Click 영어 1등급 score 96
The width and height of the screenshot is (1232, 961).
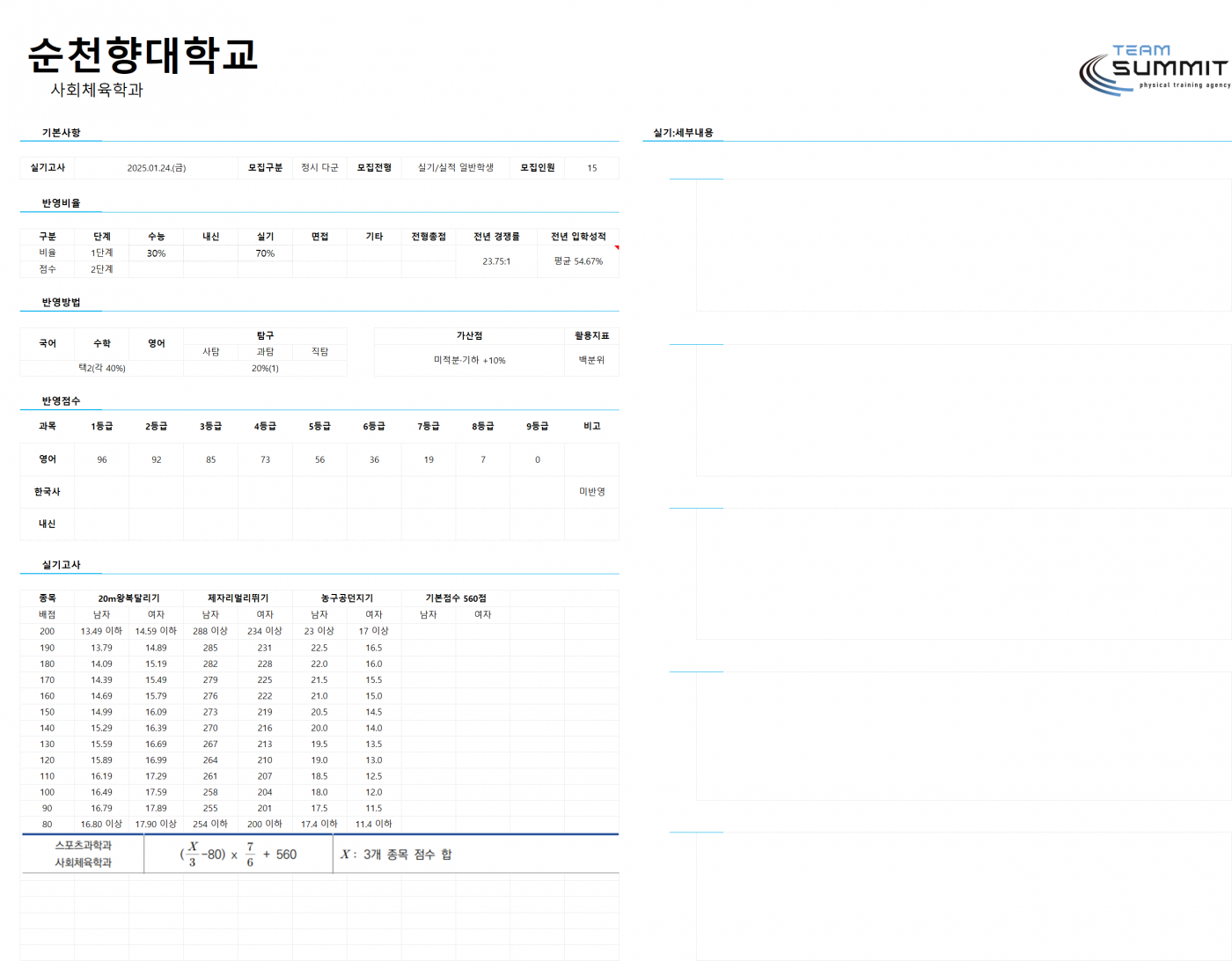point(102,460)
